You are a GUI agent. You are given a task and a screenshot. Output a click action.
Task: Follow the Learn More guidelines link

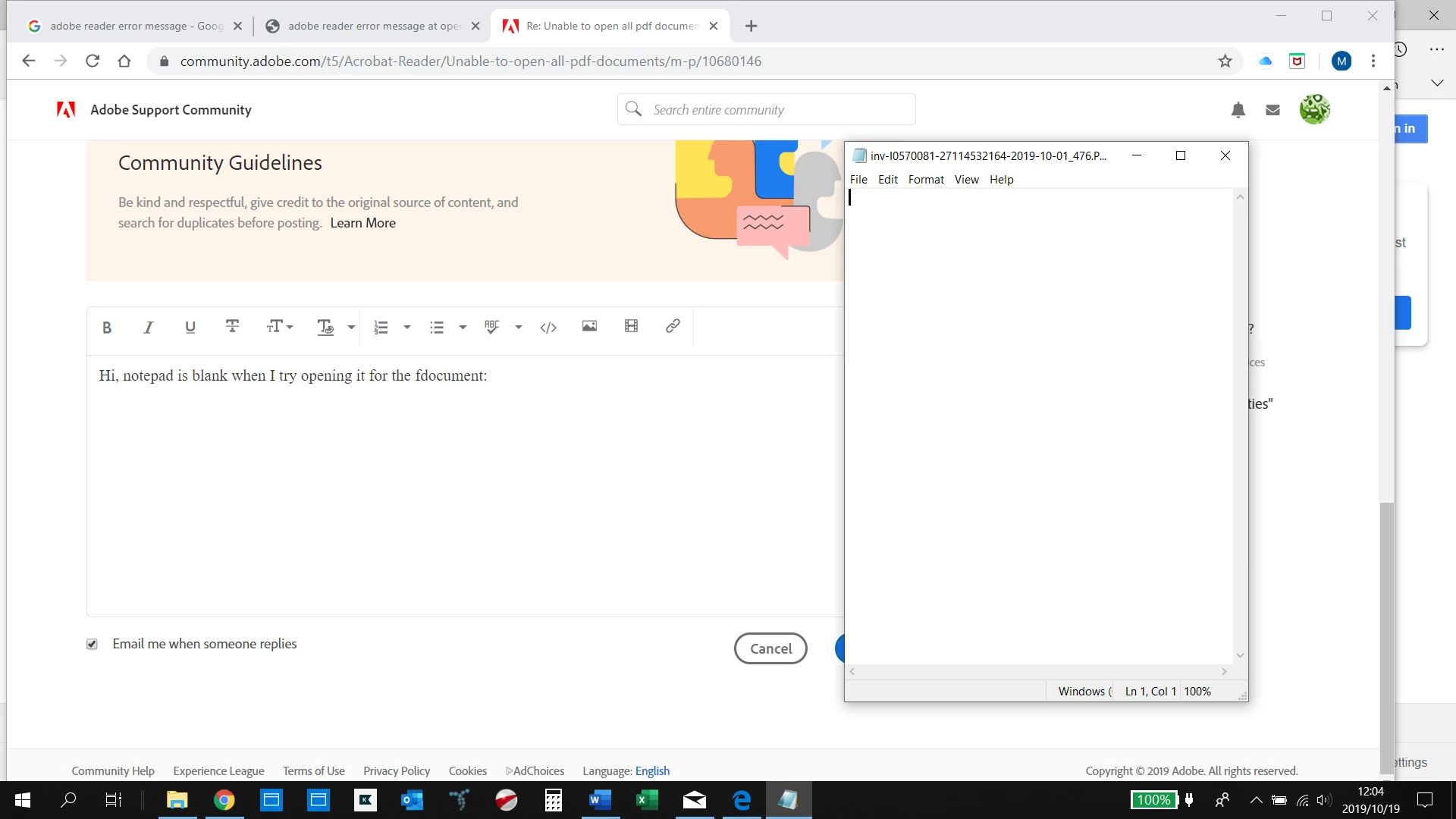(x=362, y=223)
